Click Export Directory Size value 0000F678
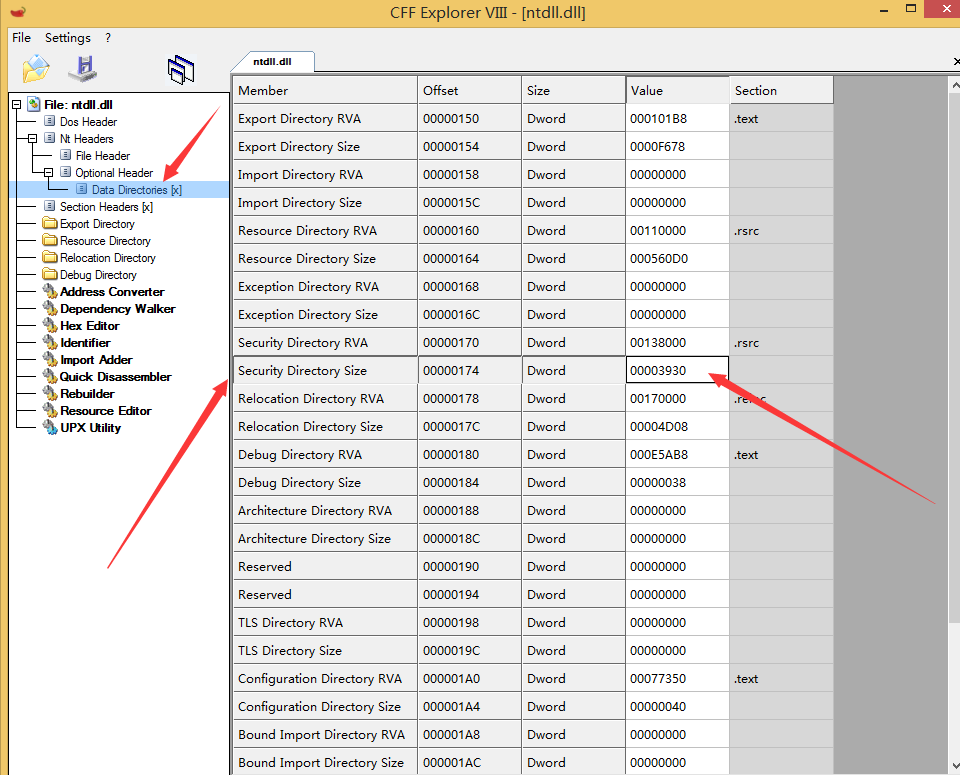The image size is (960, 775). click(677, 146)
